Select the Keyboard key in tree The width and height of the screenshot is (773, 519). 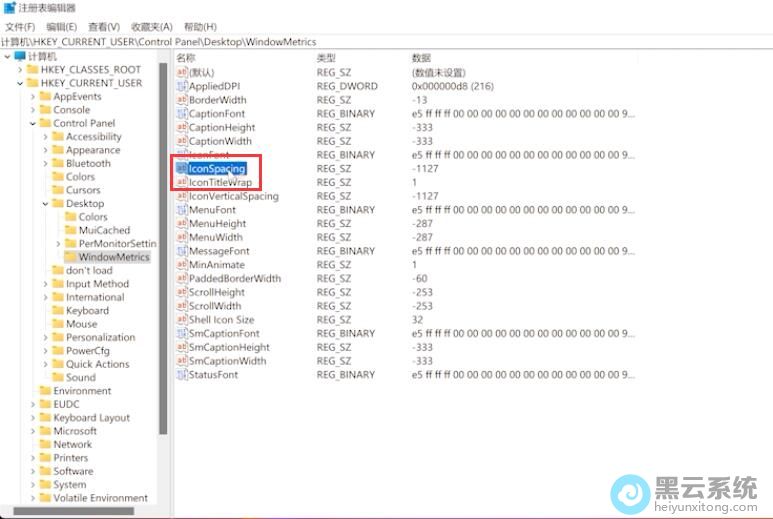pos(87,311)
